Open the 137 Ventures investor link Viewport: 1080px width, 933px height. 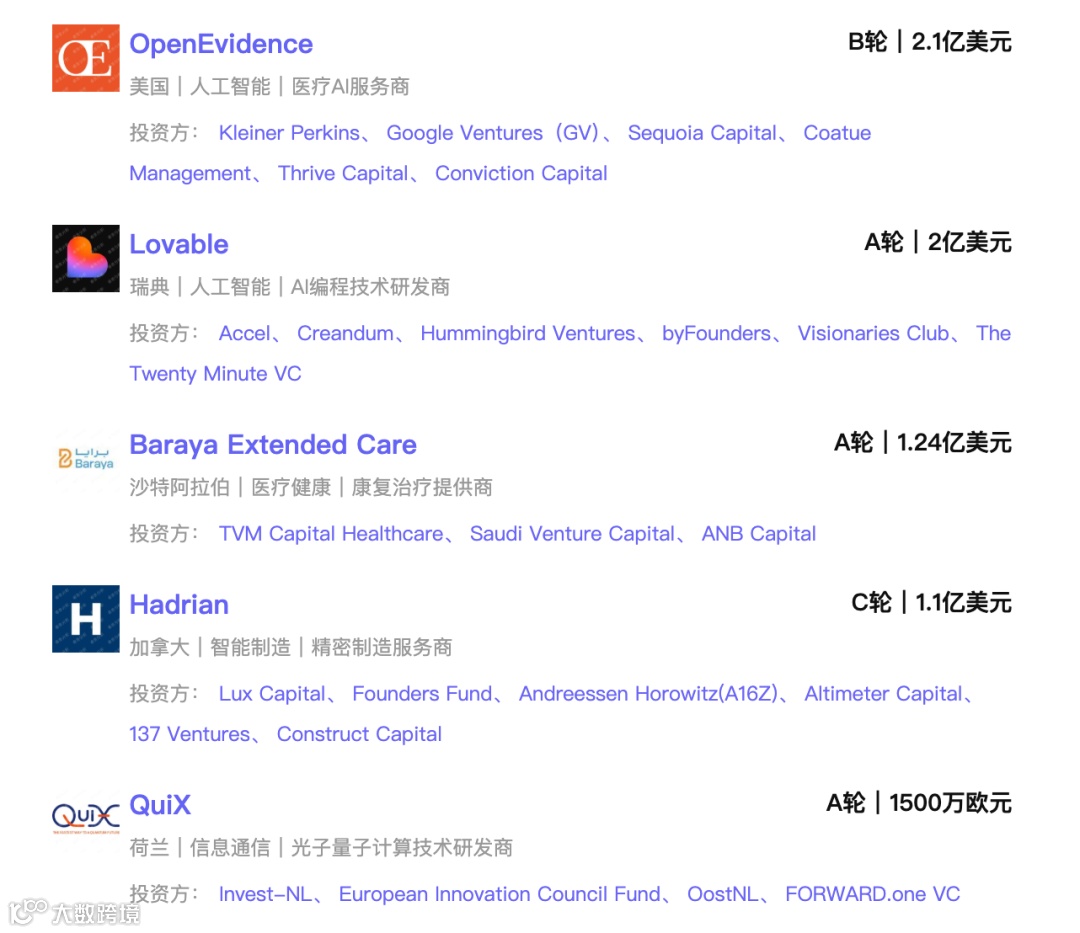[x=189, y=734]
